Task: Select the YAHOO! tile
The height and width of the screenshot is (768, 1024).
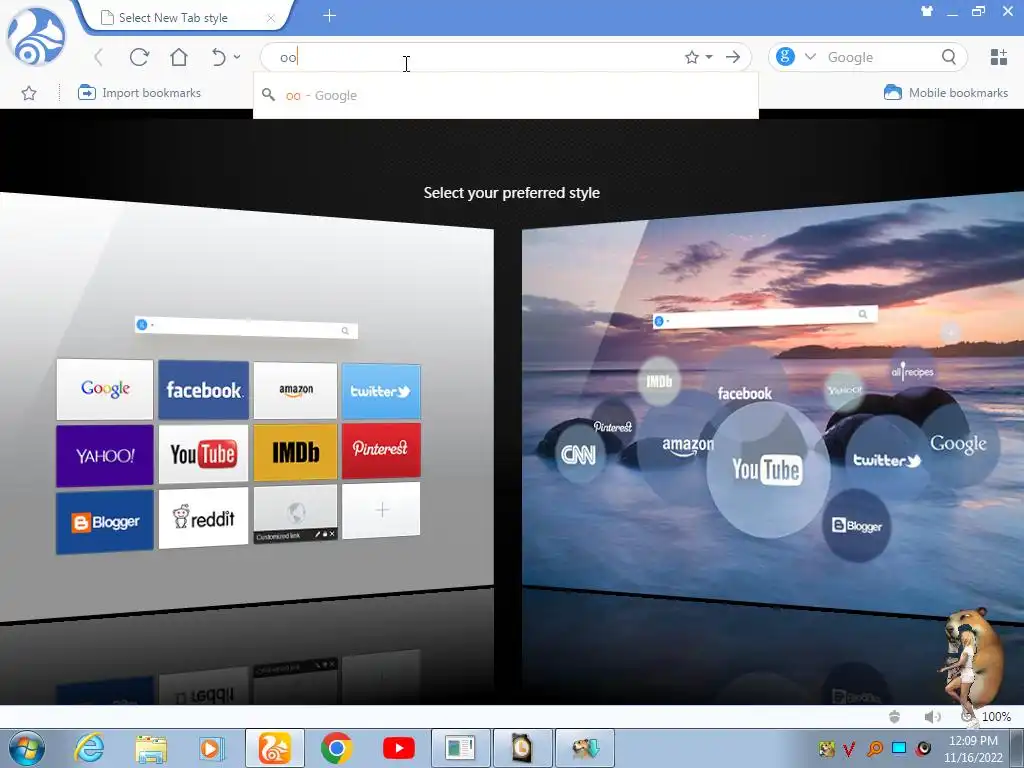Action: pos(104,455)
